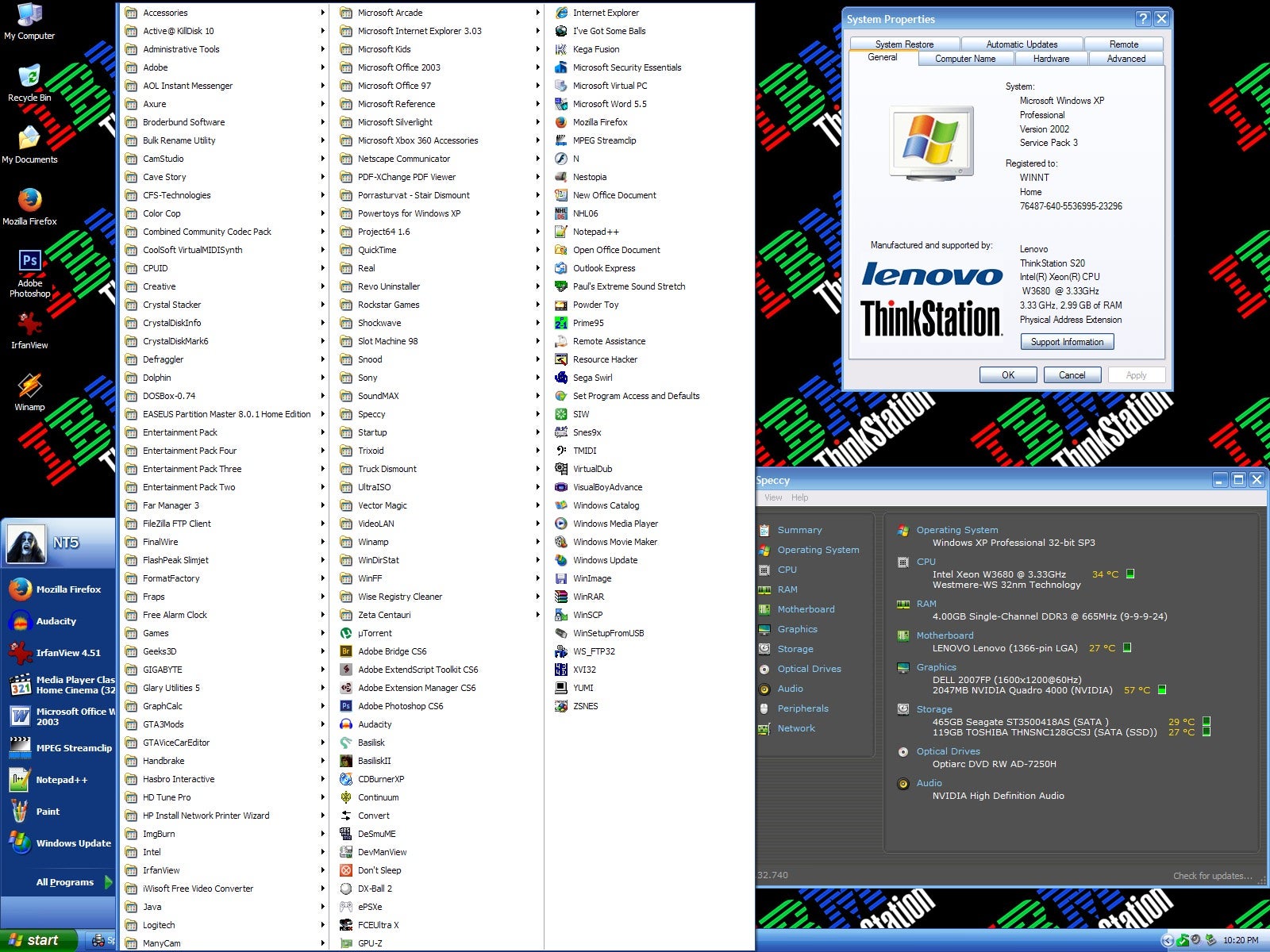Expand the Accessories submenu
The height and width of the screenshot is (952, 1270).
225,13
